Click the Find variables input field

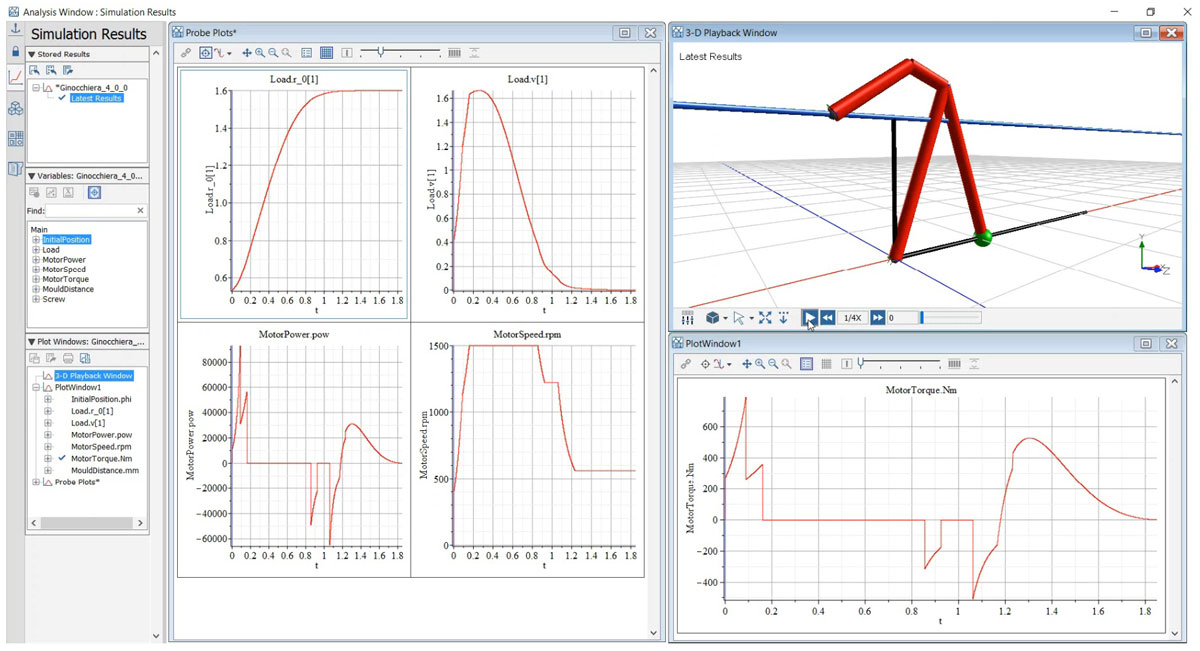point(89,211)
